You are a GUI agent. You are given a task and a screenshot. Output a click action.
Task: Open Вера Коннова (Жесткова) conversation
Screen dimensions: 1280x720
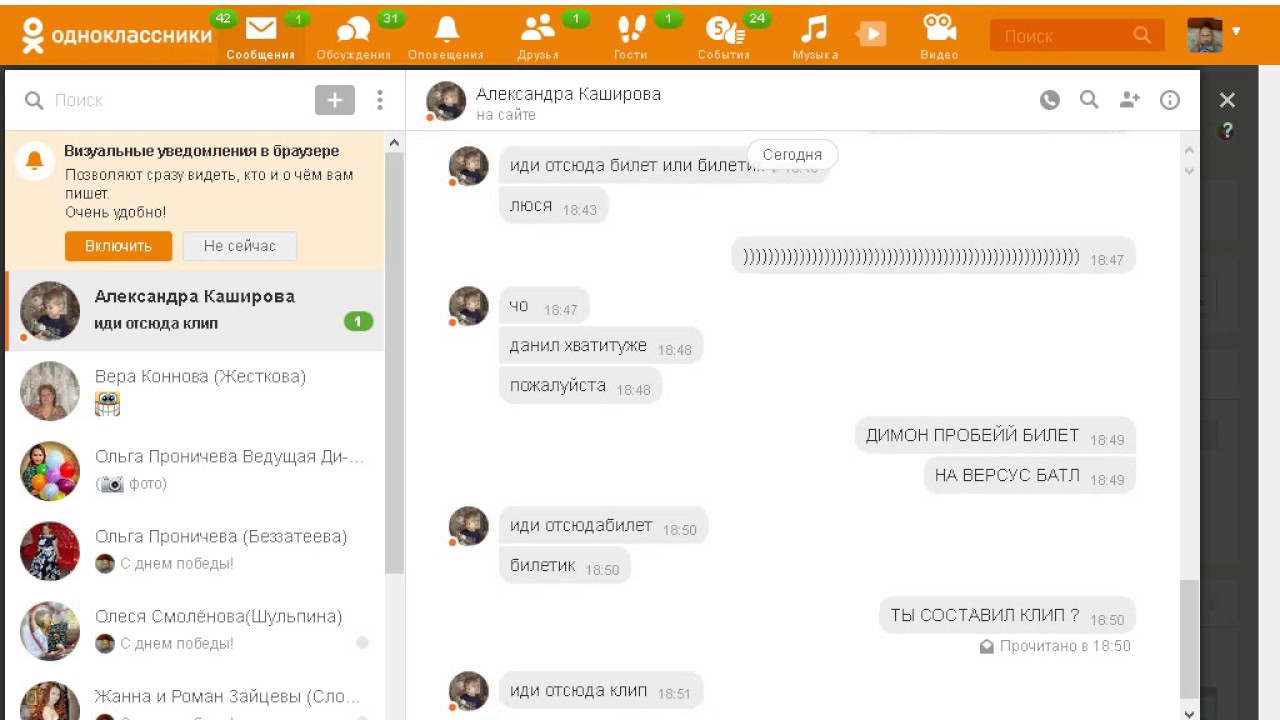coord(195,390)
